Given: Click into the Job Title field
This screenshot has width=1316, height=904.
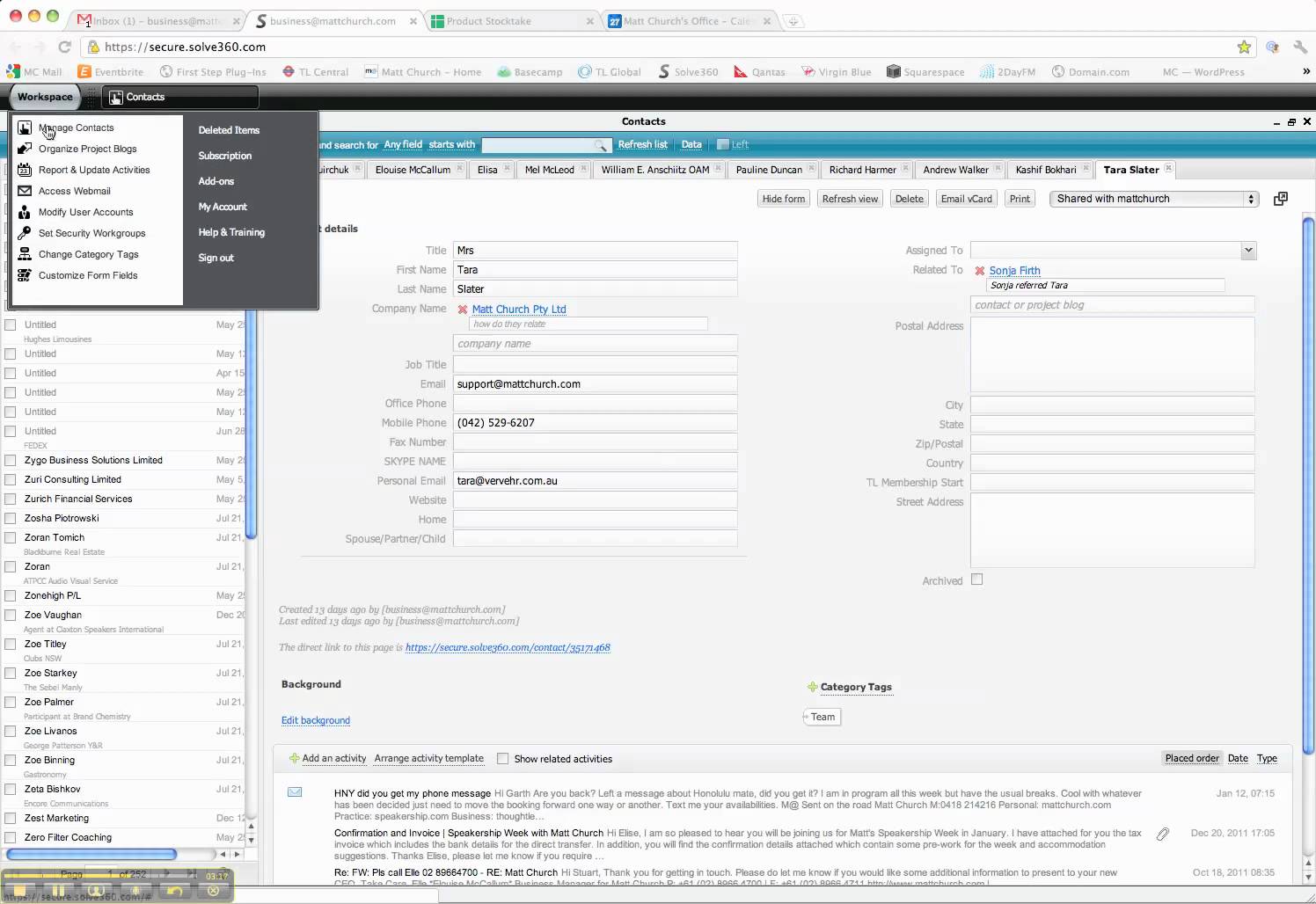Looking at the screenshot, I should click(x=595, y=365).
